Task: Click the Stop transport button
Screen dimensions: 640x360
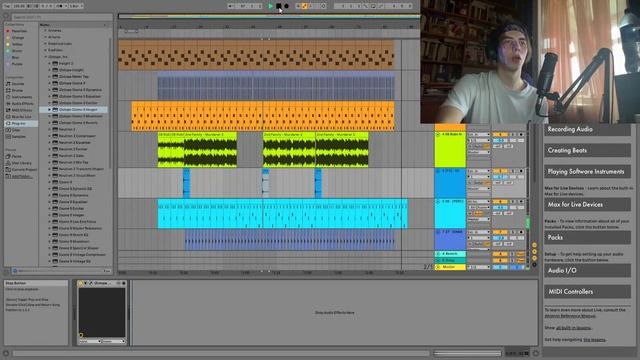Action: coord(278,6)
